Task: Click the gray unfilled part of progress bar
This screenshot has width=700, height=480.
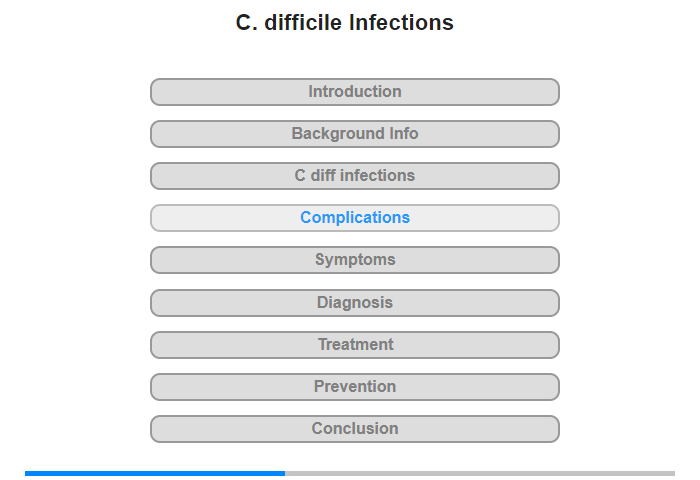Action: pos(480,473)
